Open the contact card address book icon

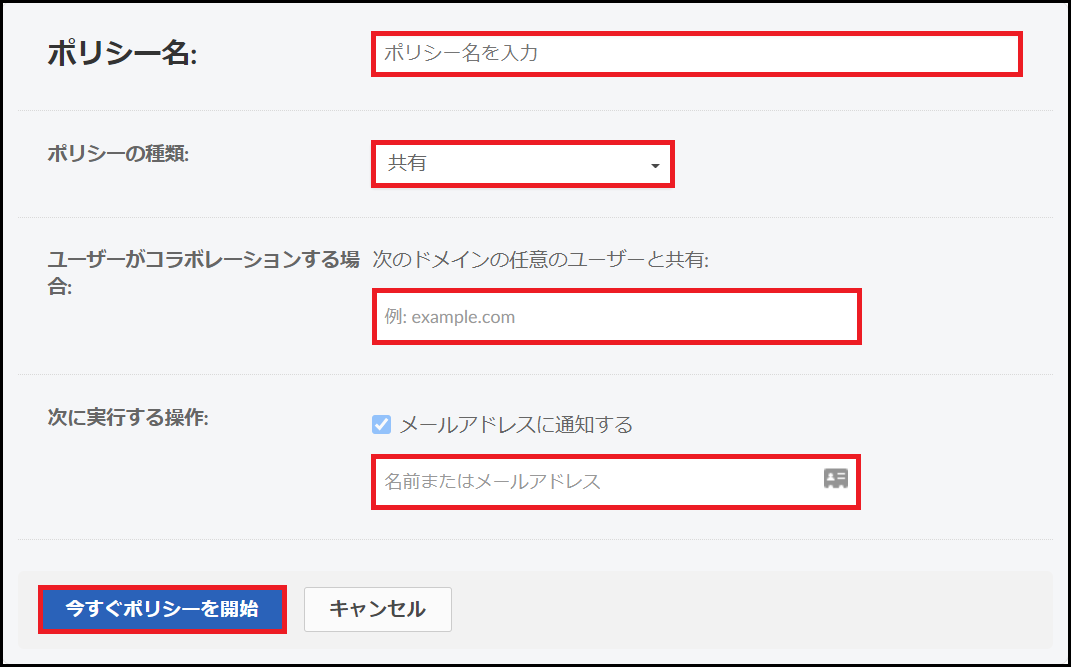coord(835,479)
